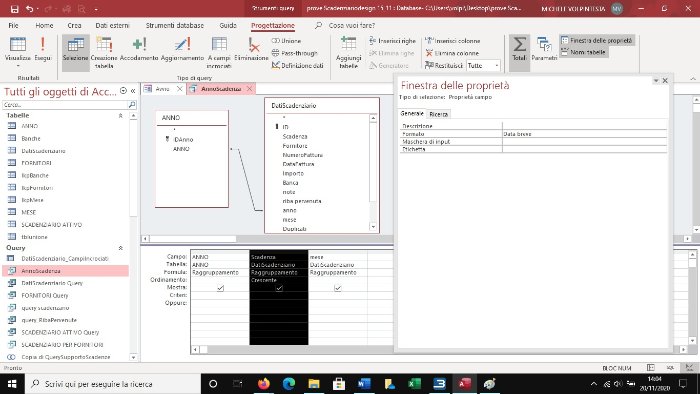Collapse the ribbon with the arrow

pos(693,79)
